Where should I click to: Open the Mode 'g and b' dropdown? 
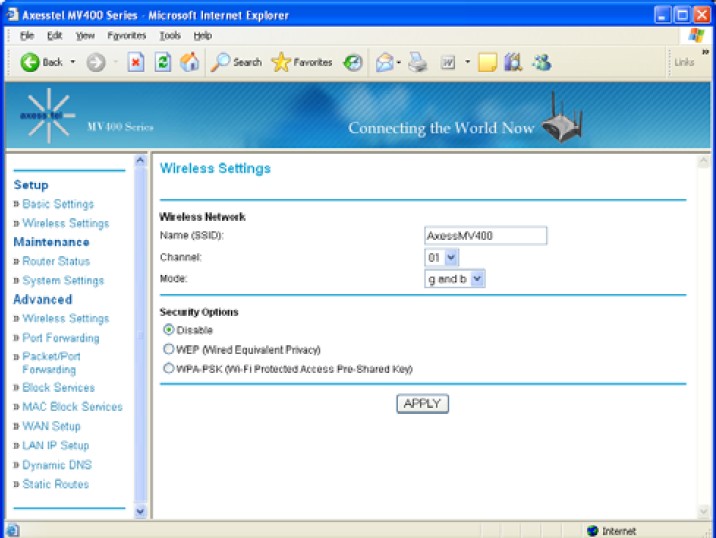tap(477, 279)
